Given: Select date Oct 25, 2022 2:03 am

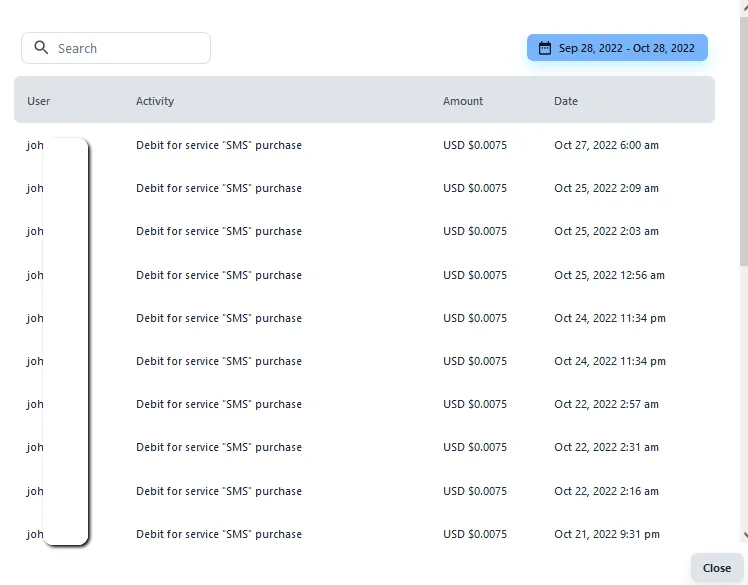Looking at the screenshot, I should (x=606, y=231).
